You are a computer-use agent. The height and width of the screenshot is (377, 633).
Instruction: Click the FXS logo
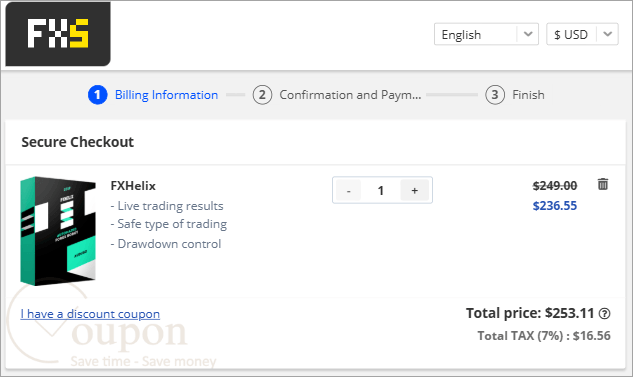pyautogui.click(x=58, y=34)
